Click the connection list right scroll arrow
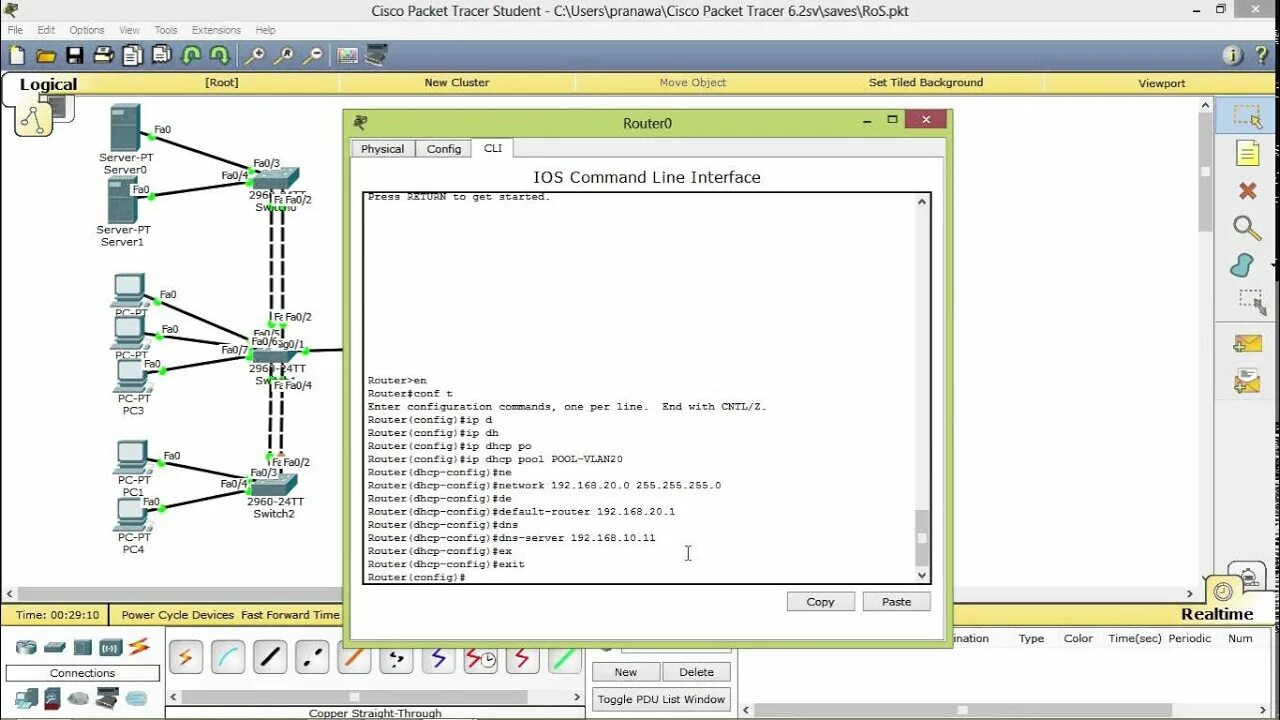Viewport: 1280px width, 720px height. click(577, 697)
